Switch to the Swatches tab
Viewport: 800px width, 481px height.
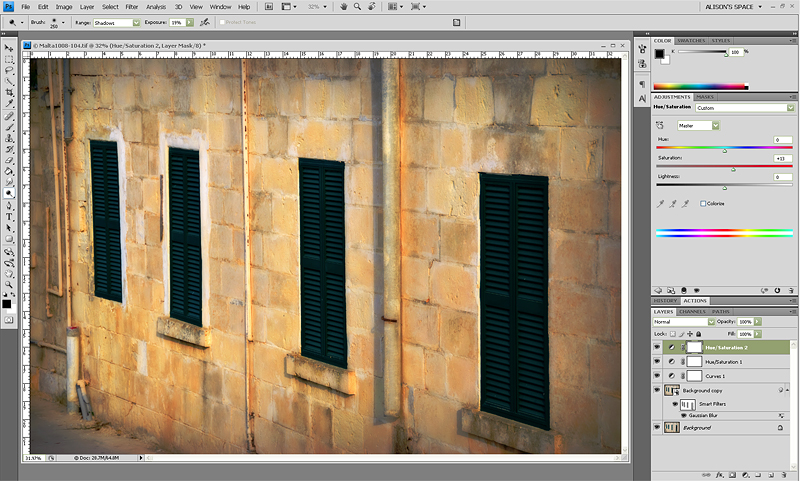click(692, 41)
